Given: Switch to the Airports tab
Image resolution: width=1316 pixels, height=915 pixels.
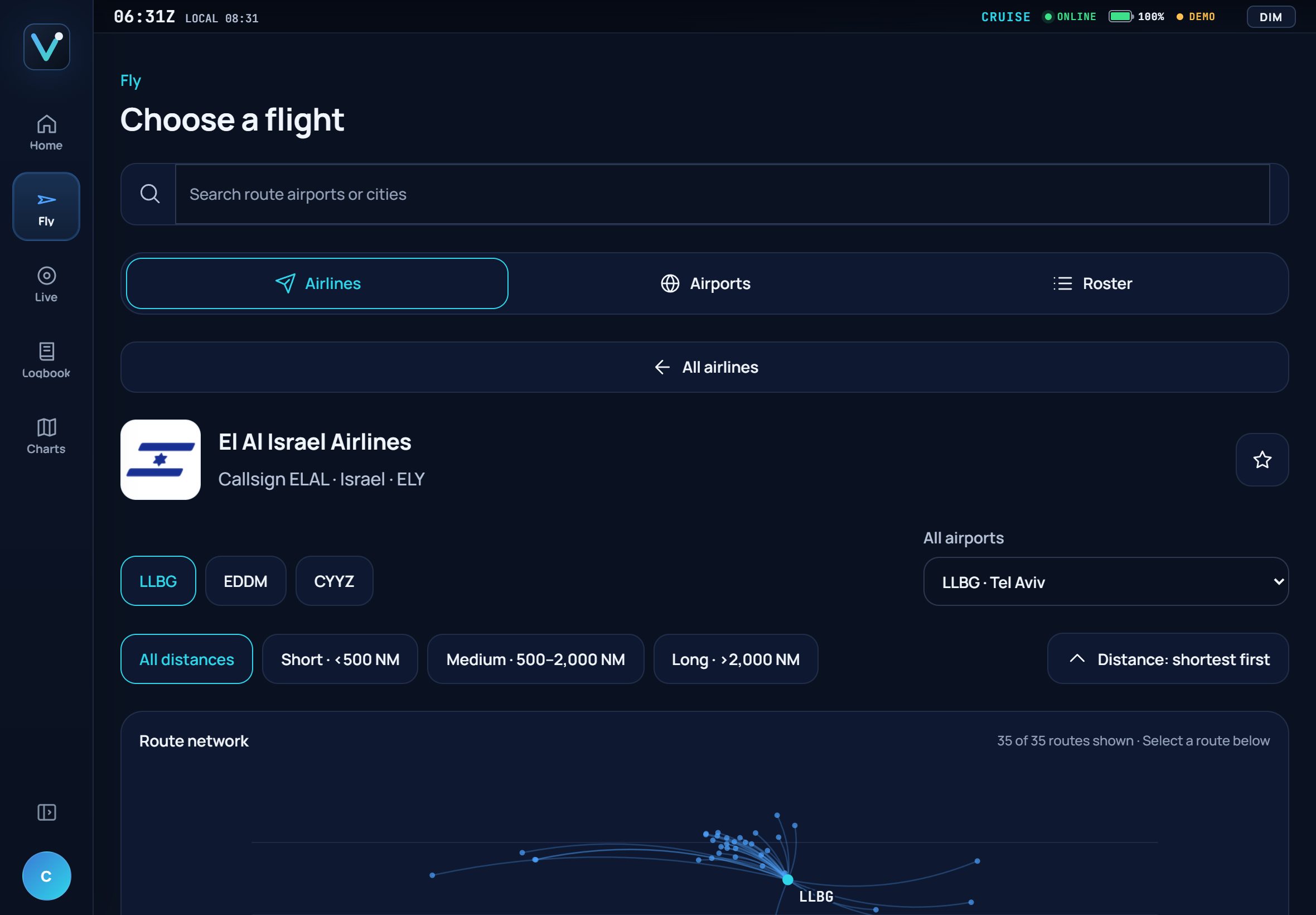Looking at the screenshot, I should (x=705, y=283).
